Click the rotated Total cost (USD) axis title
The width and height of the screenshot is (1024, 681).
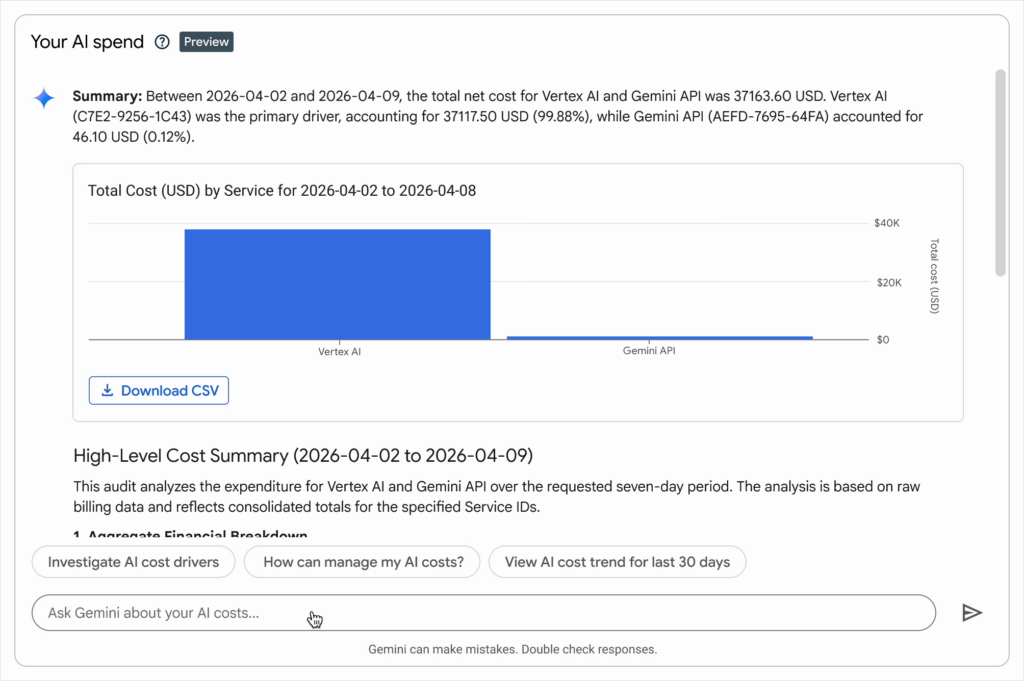(x=935, y=276)
